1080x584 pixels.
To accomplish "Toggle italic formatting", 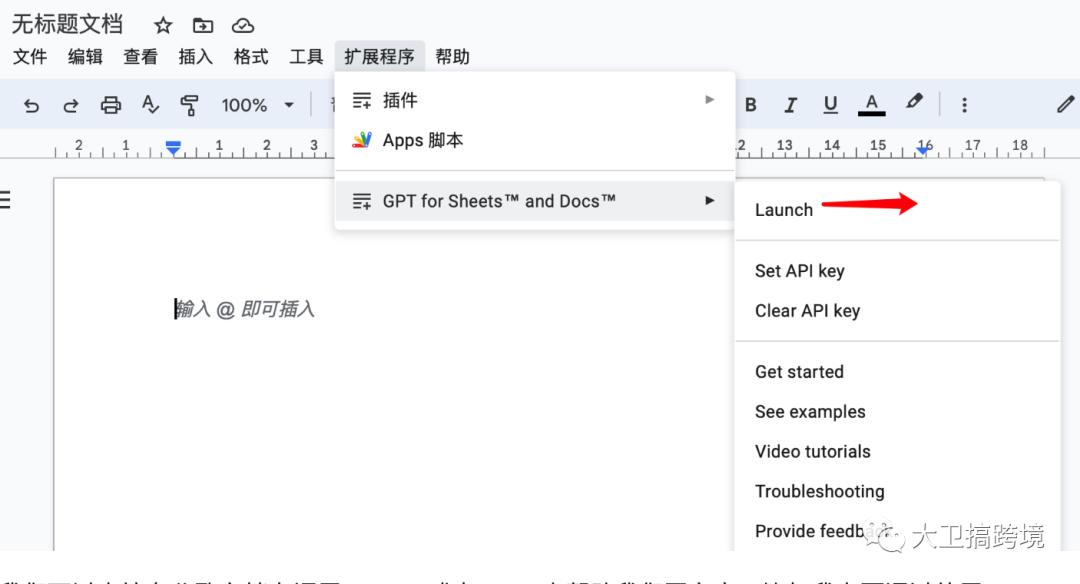I will click(790, 105).
